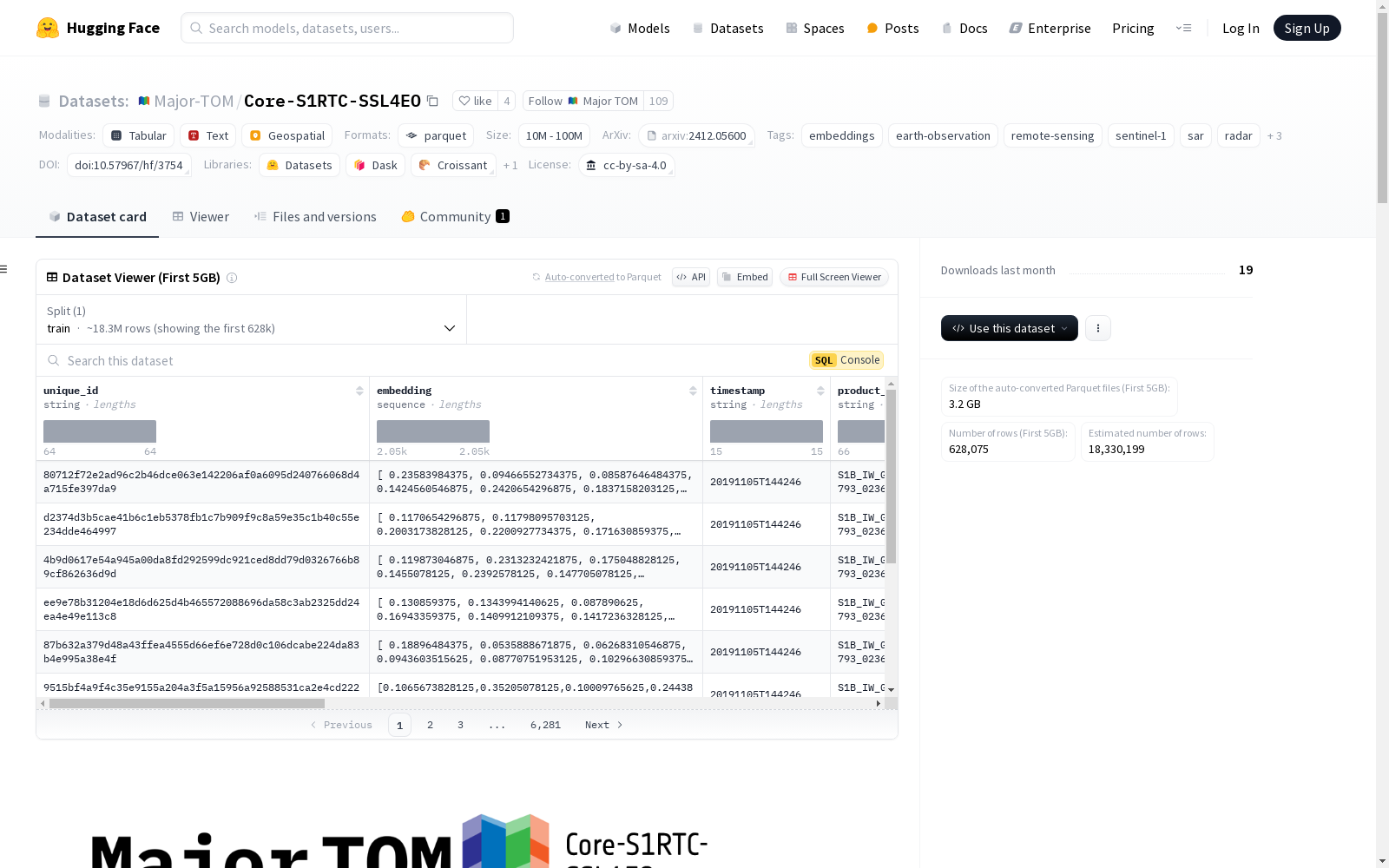This screenshot has height=868, width=1389.
Task: Open the DOI 10.57967/hf/3754 dropdown
Action: (x=128, y=165)
